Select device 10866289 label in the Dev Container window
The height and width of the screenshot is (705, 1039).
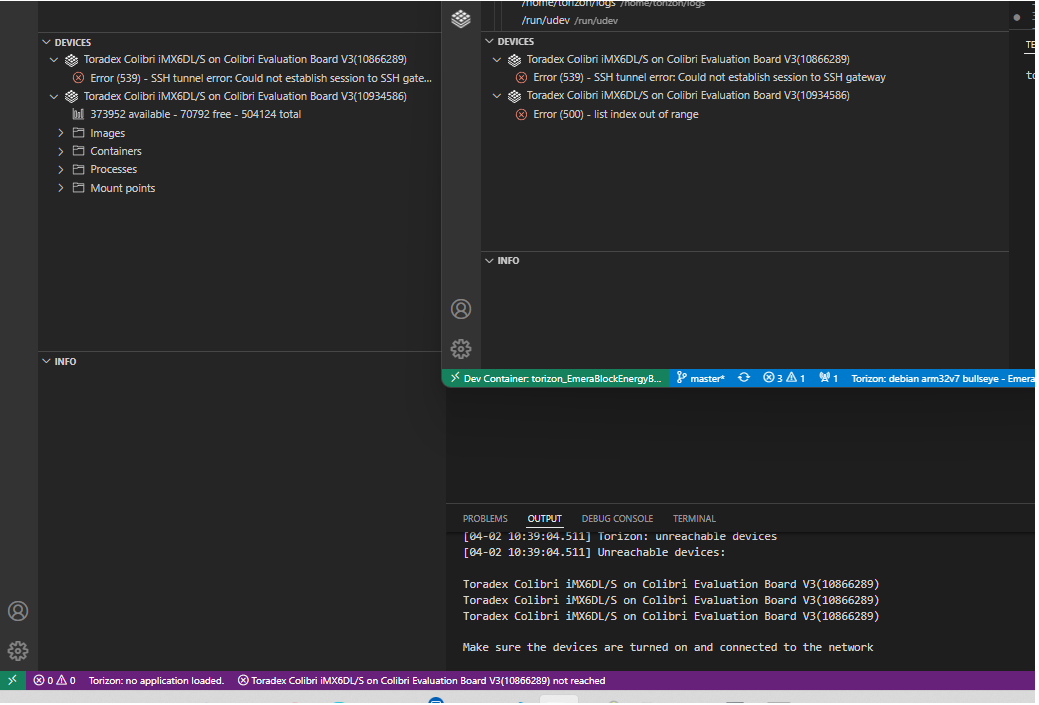pos(688,60)
